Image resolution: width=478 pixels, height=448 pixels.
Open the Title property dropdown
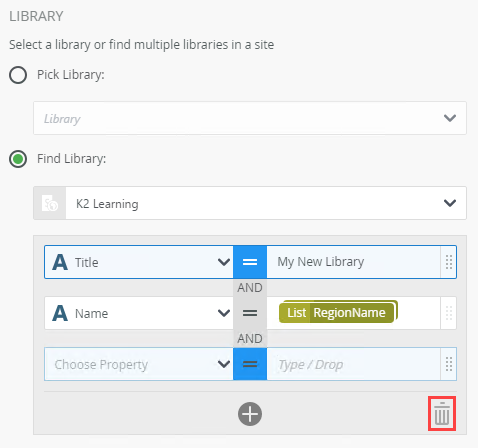[x=139, y=262]
